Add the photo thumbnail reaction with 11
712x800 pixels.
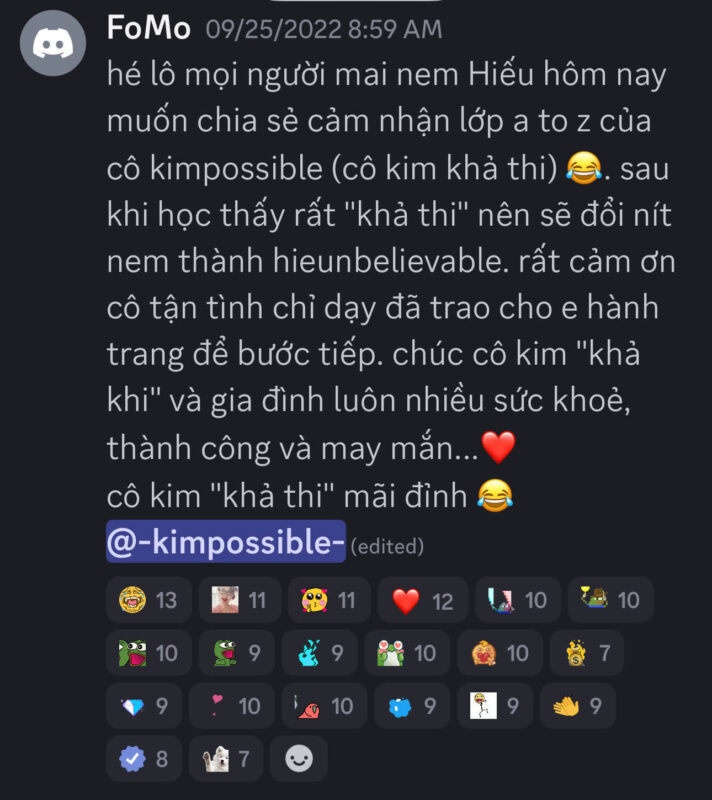pyautogui.click(x=240, y=600)
